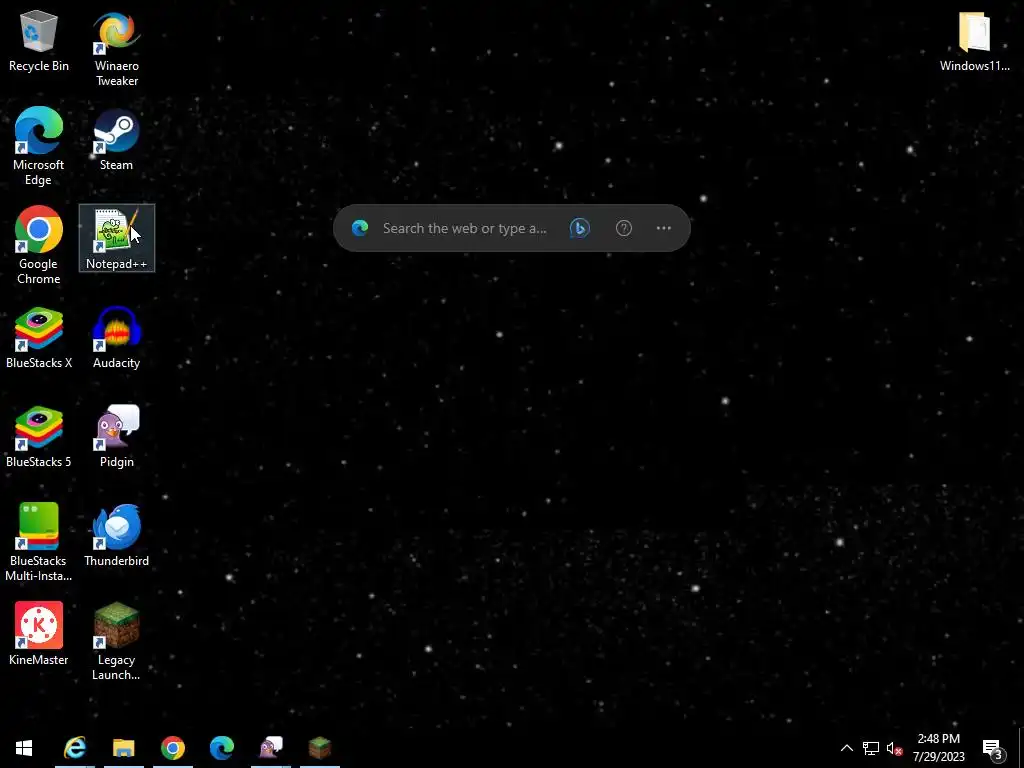Select the Google Chrome desktop shortcut
1024x768 pixels.
pyautogui.click(x=39, y=246)
